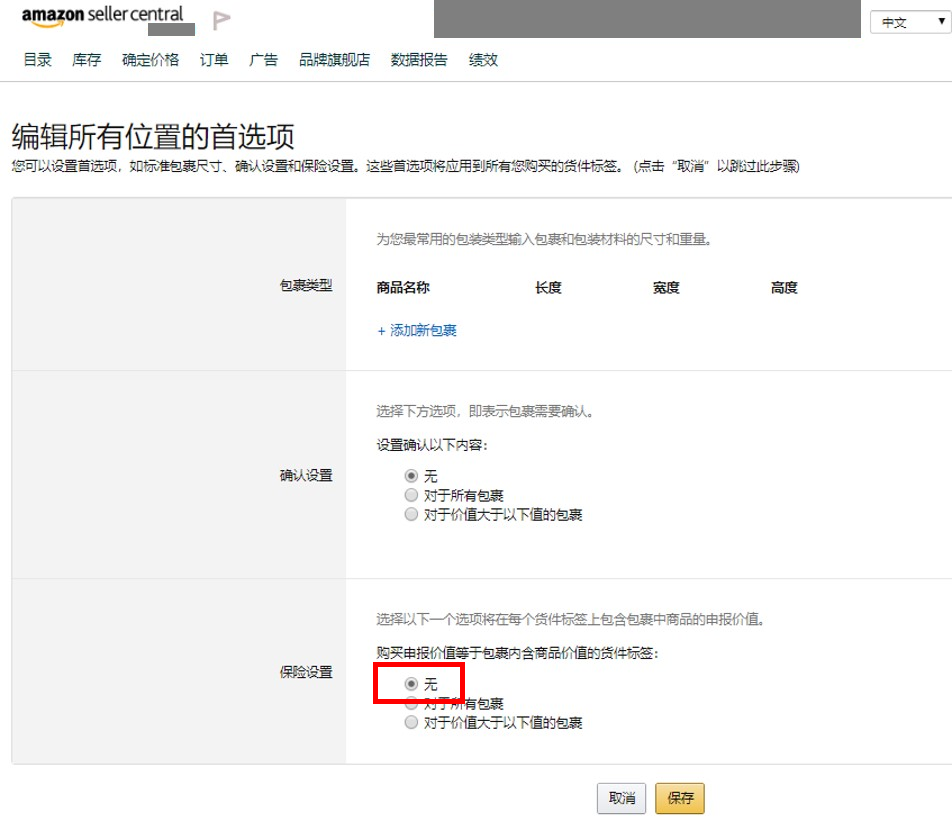Open the 绩效 menu item

pos(483,60)
